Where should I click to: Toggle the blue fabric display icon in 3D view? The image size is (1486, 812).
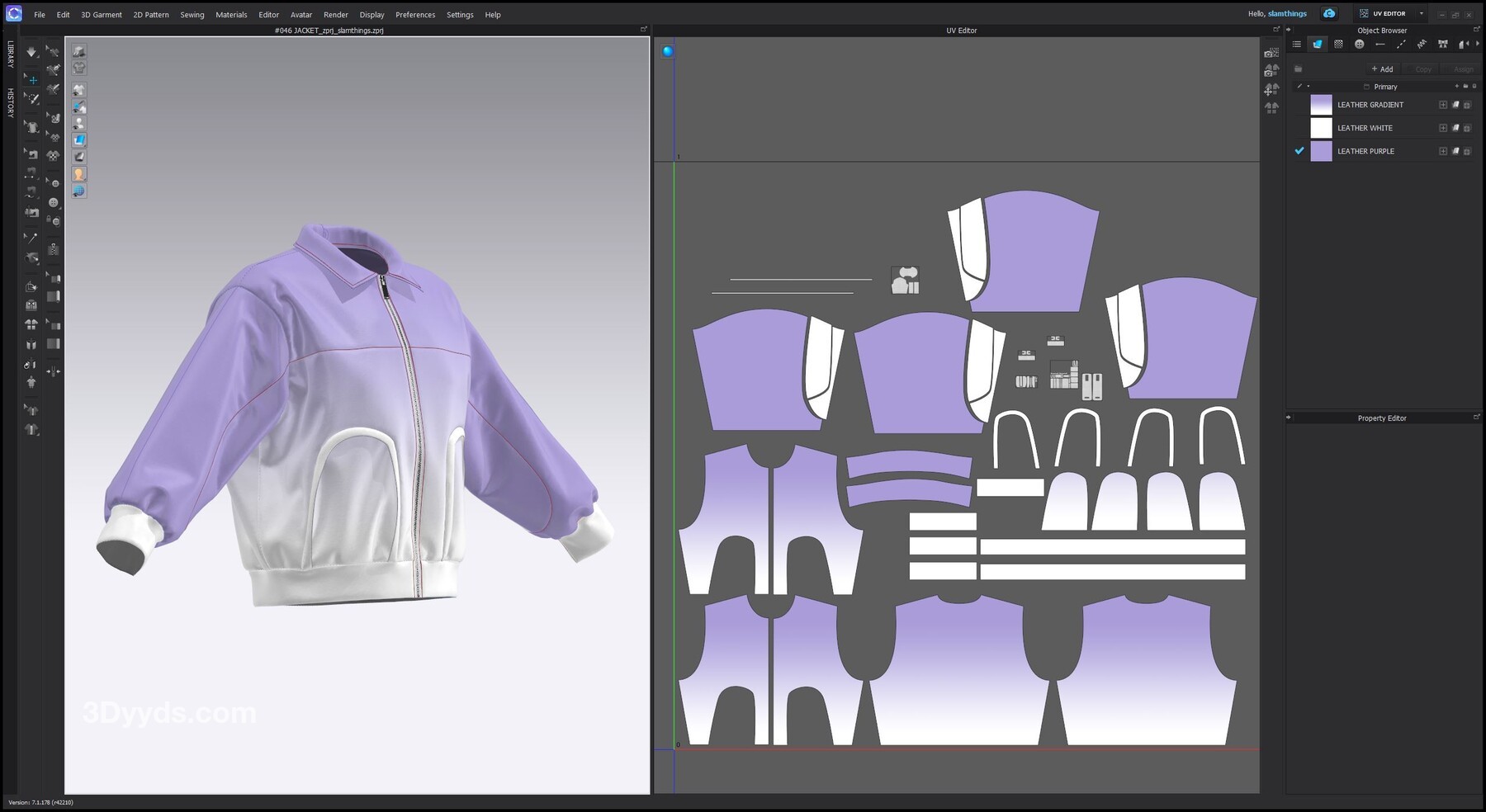tap(78, 140)
